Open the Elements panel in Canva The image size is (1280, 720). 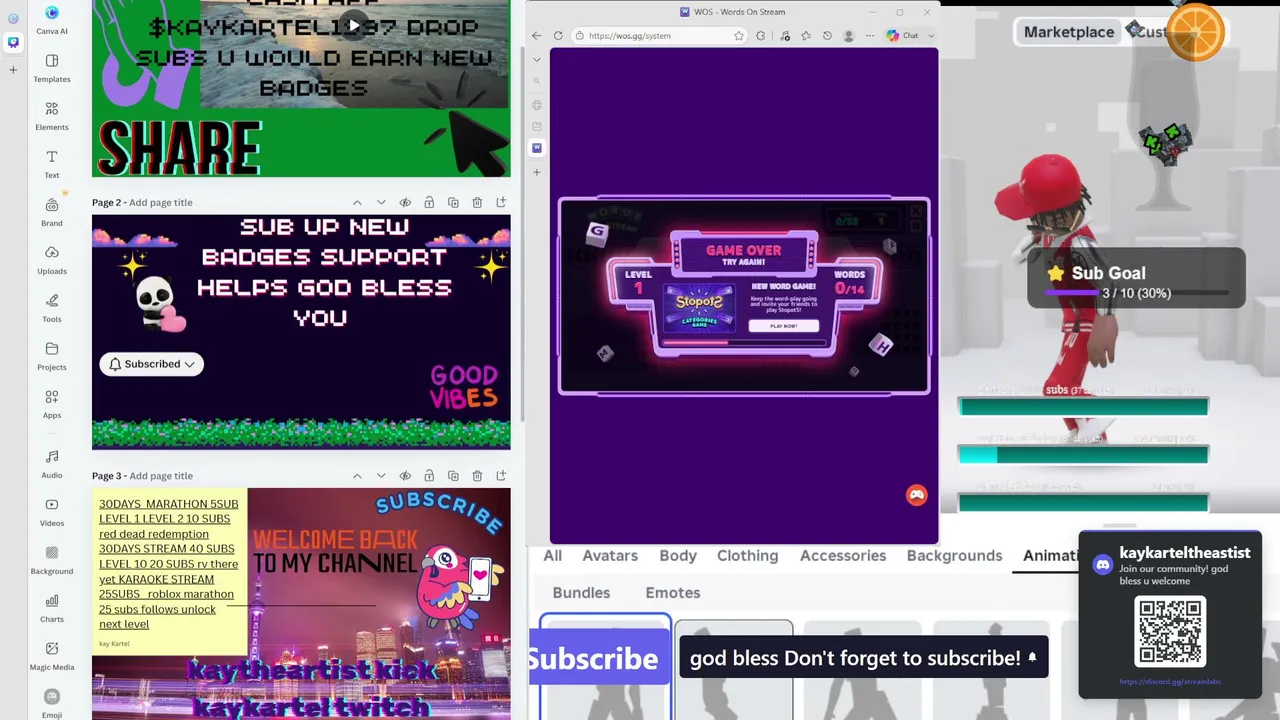pos(52,115)
